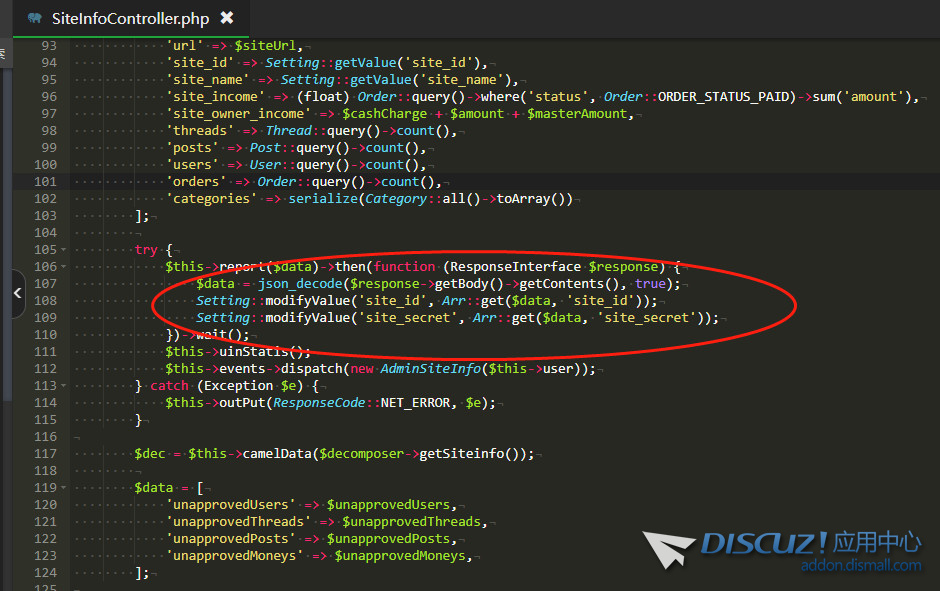Click '$masterAmount' variable on line 97
The height and width of the screenshot is (591, 940).
(x=577, y=114)
